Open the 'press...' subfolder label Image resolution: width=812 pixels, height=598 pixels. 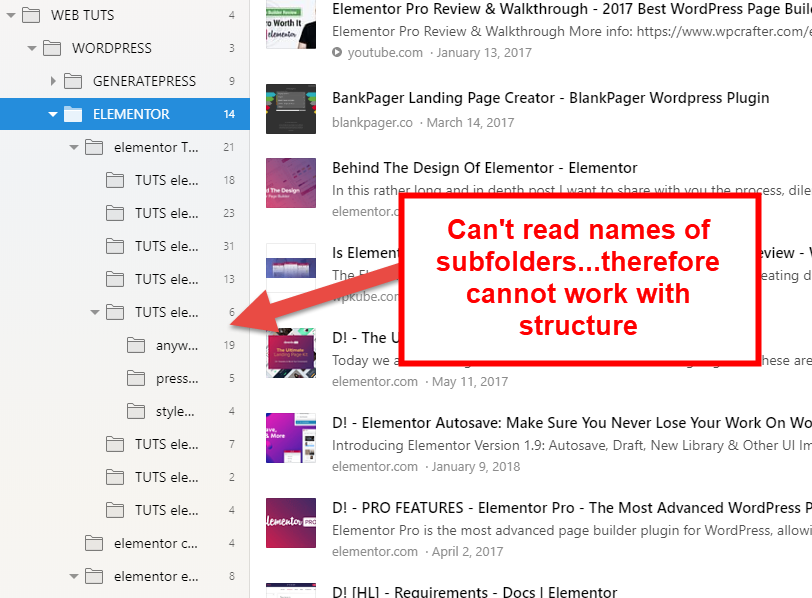point(177,378)
